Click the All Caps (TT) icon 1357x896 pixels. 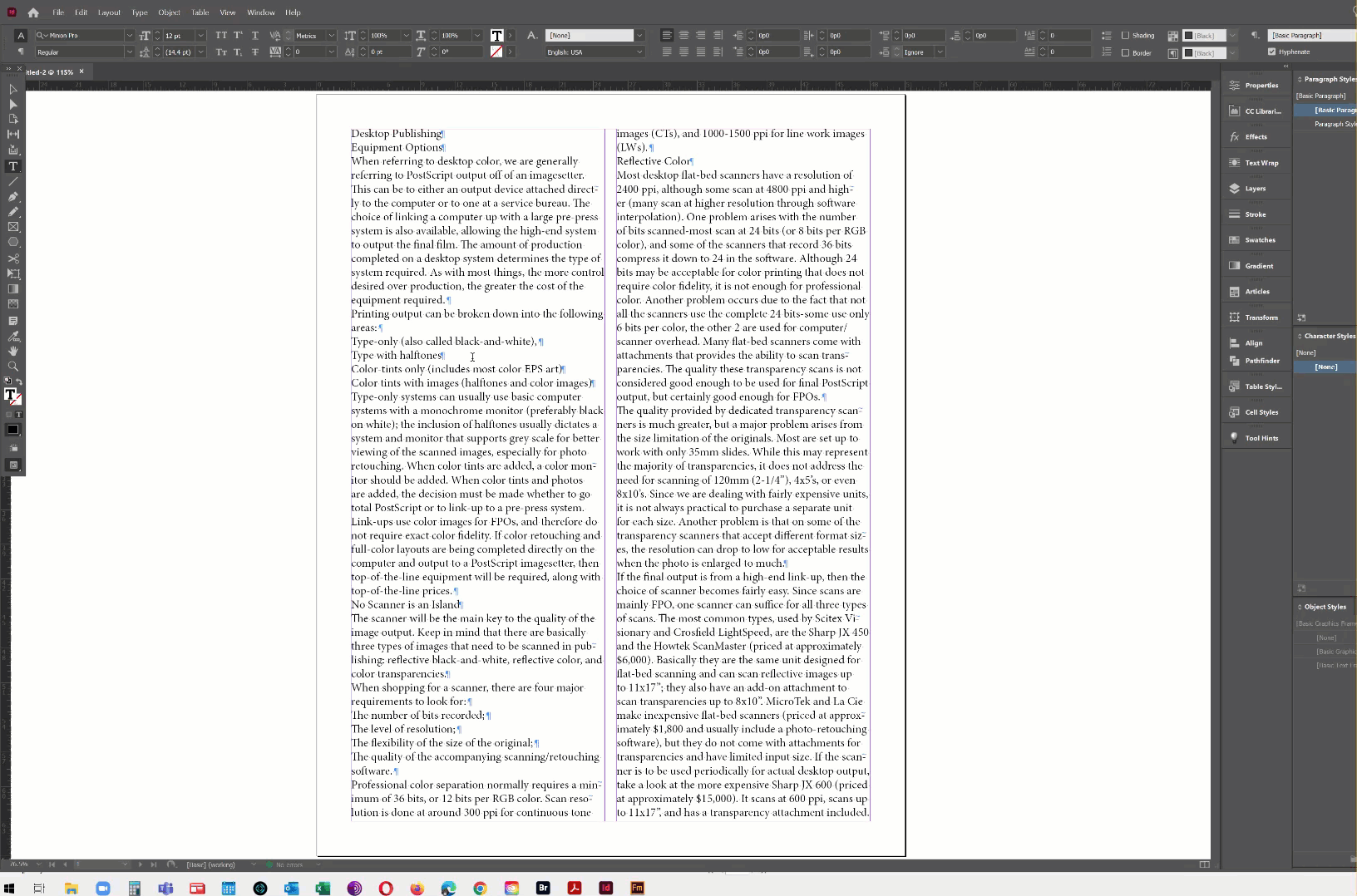[x=221, y=35]
